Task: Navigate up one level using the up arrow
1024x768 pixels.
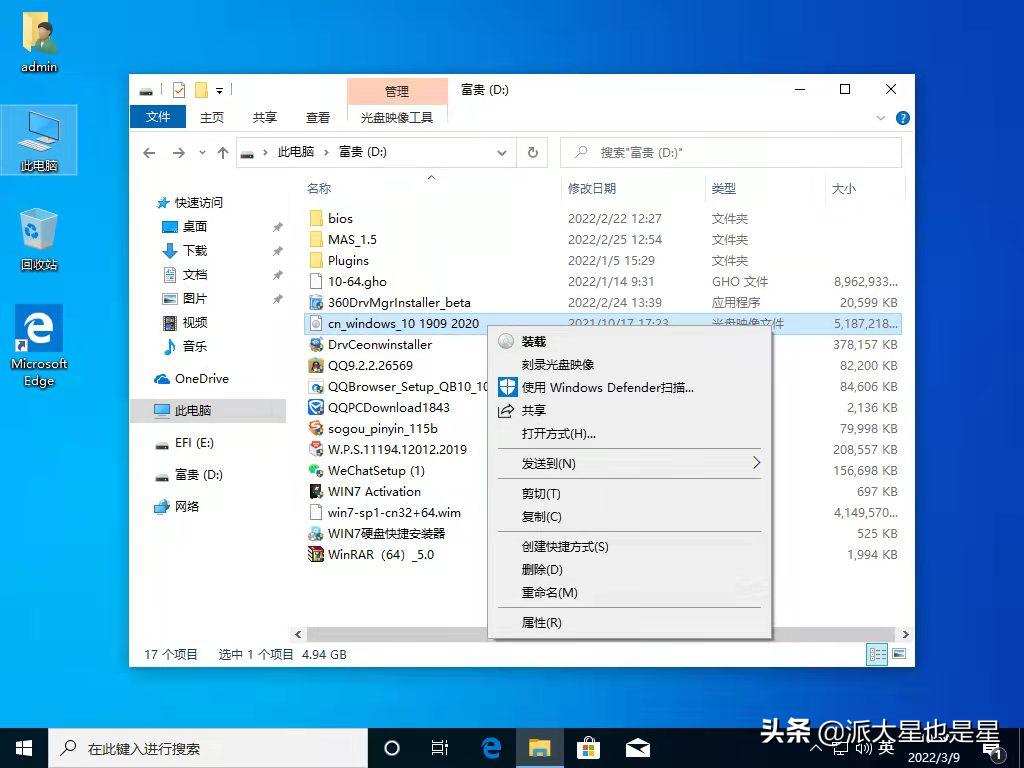Action: 222,152
